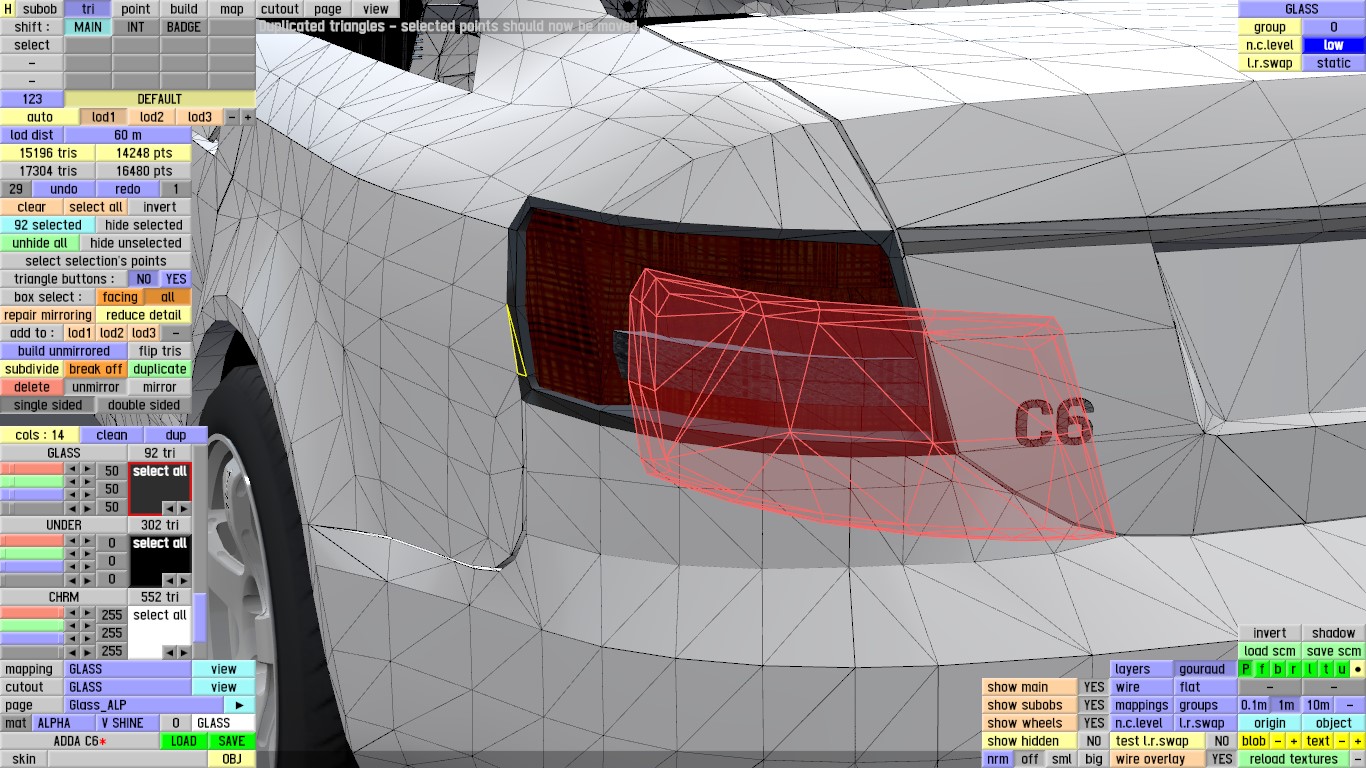Switch to the page mode tab
Screen dimensions: 1366x768
click(x=328, y=9)
